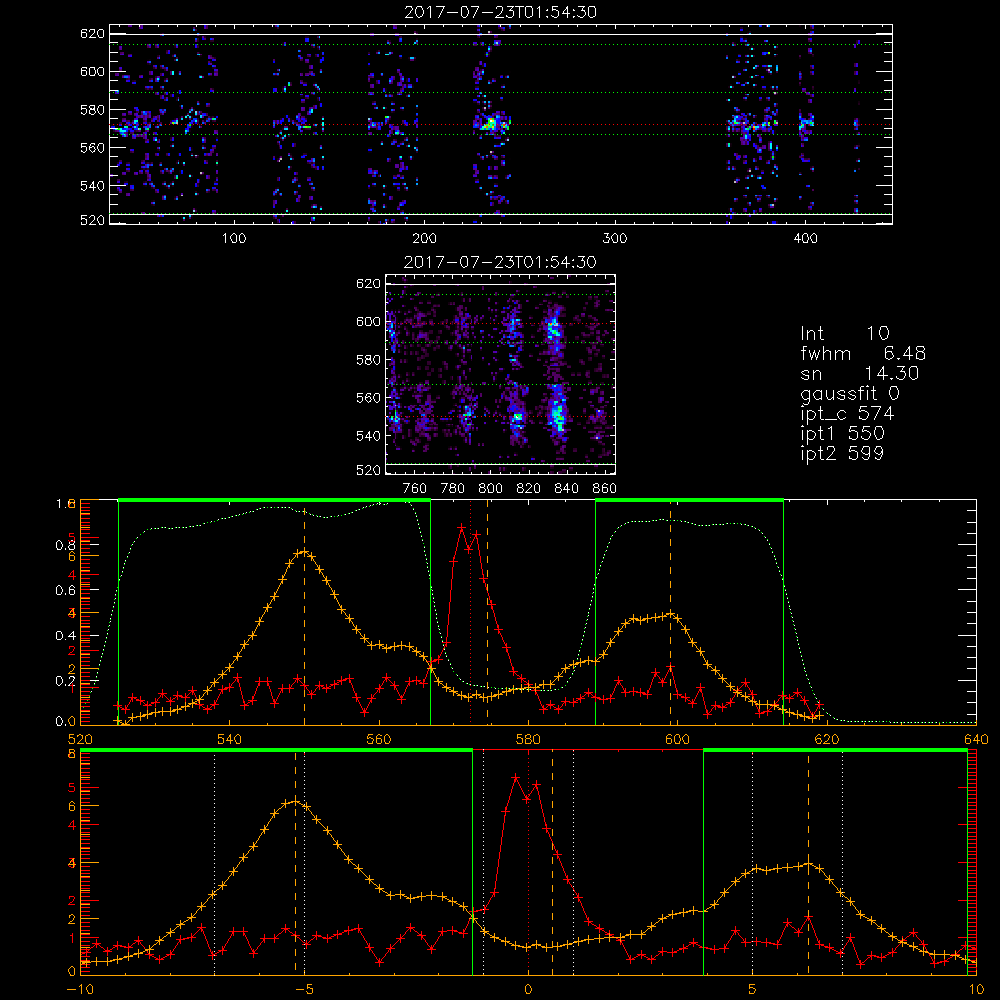Click the red dotted center line in upper profile plot

tap(471, 612)
